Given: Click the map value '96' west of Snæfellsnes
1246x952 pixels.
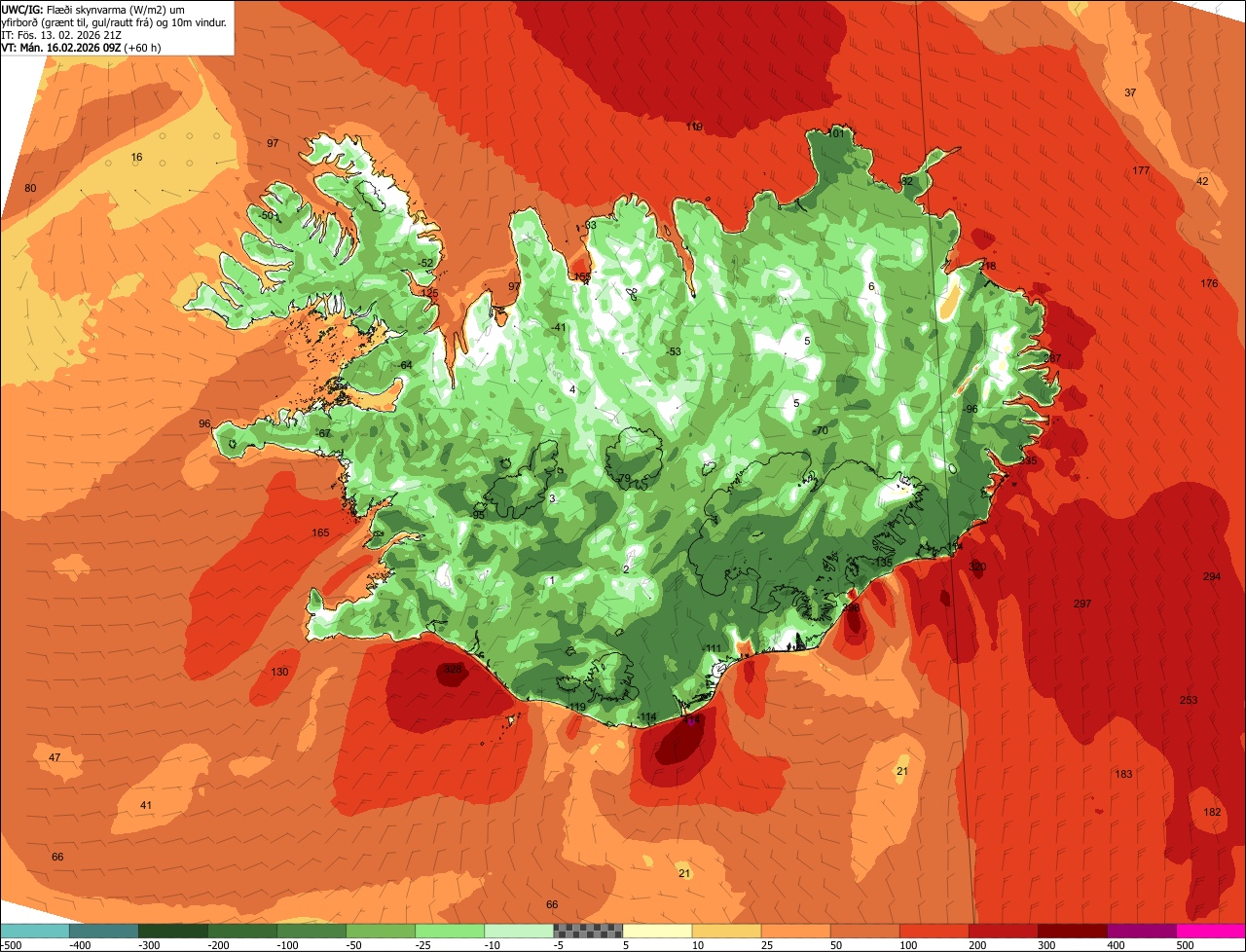Looking at the screenshot, I should tap(204, 423).
